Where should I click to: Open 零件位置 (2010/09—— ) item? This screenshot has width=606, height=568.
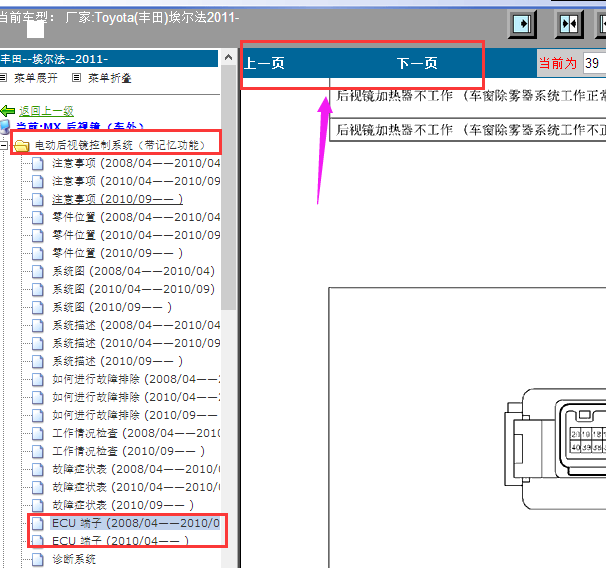117,253
